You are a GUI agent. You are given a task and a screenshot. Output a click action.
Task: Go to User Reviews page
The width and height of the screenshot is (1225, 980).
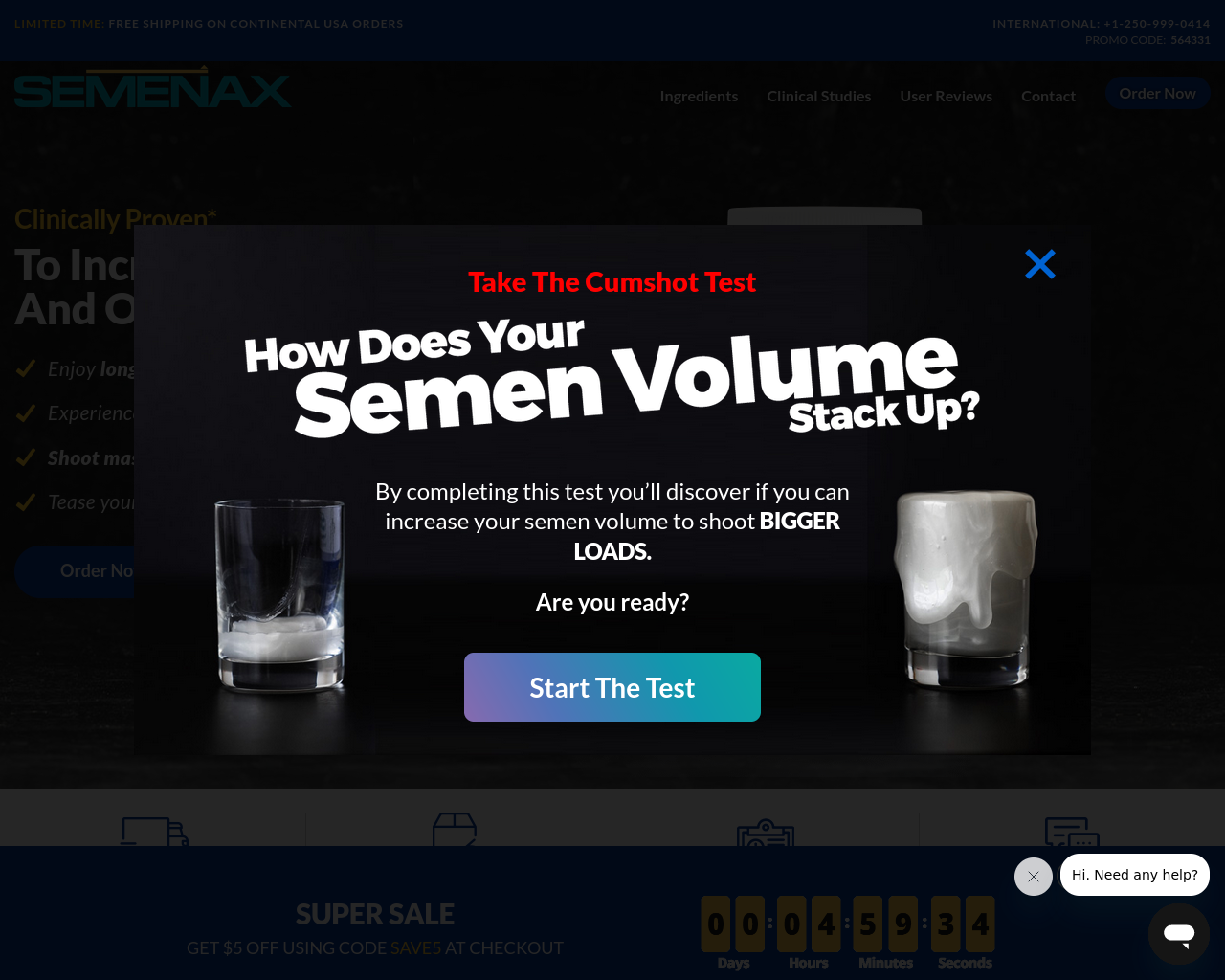click(x=946, y=96)
